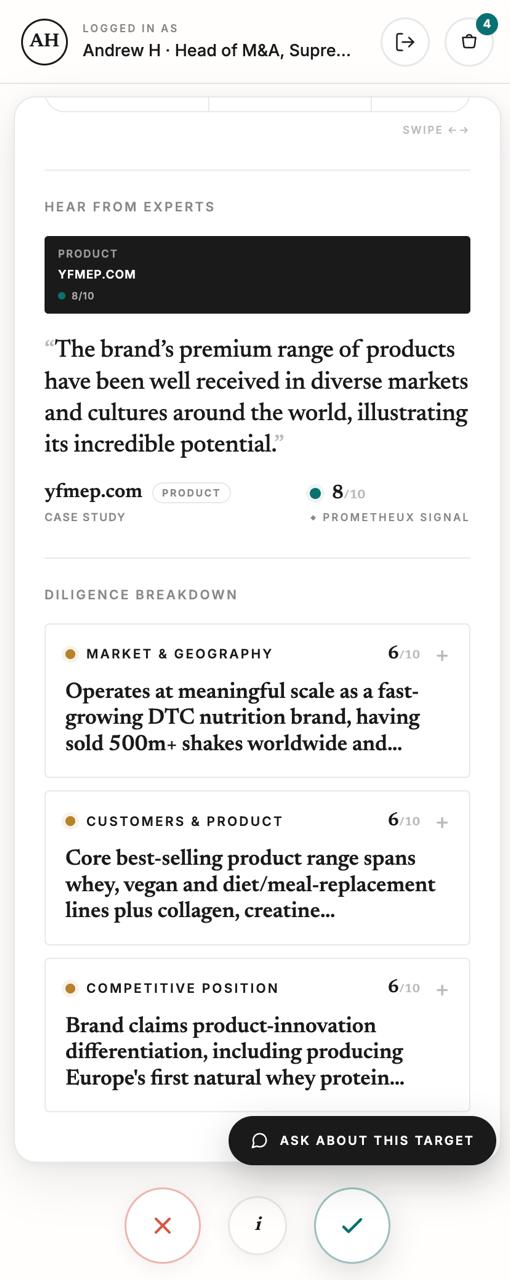This screenshot has width=510, height=1280.
Task: Click the logout arrow icon
Action: [405, 42]
